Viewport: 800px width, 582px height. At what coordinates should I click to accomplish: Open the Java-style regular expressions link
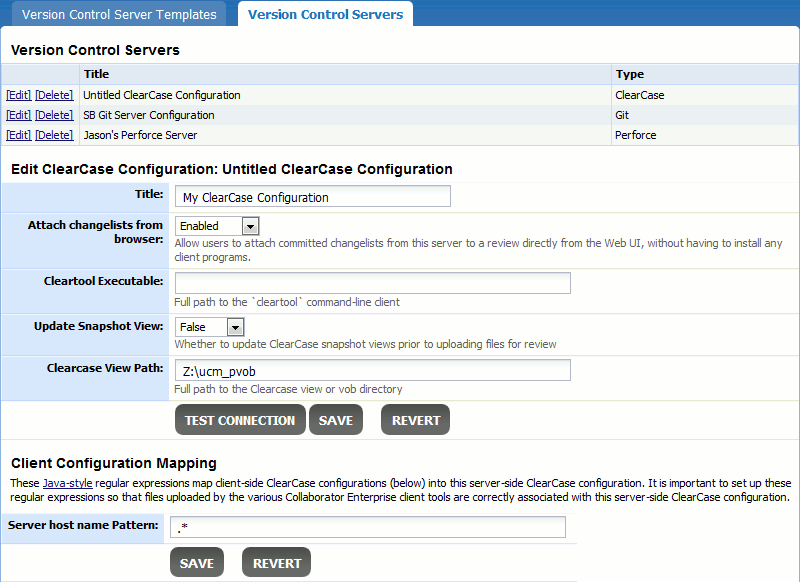67,483
